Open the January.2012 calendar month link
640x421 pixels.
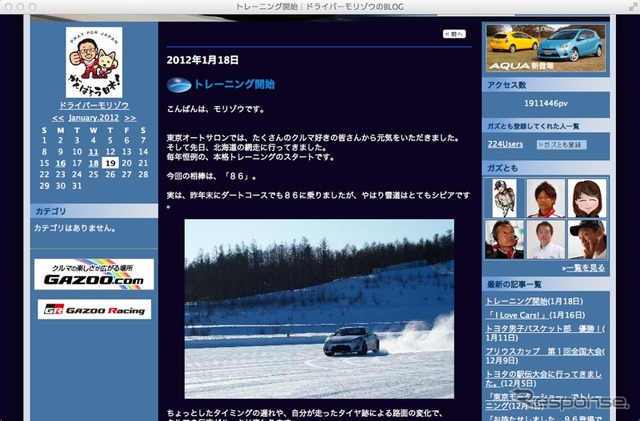pyautogui.click(x=94, y=118)
